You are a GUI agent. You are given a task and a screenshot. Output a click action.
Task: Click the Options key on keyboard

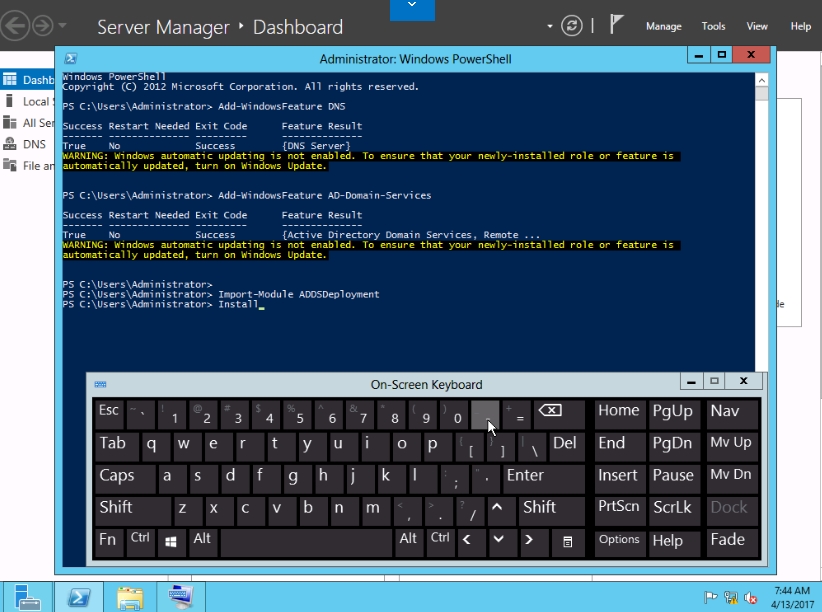619,542
